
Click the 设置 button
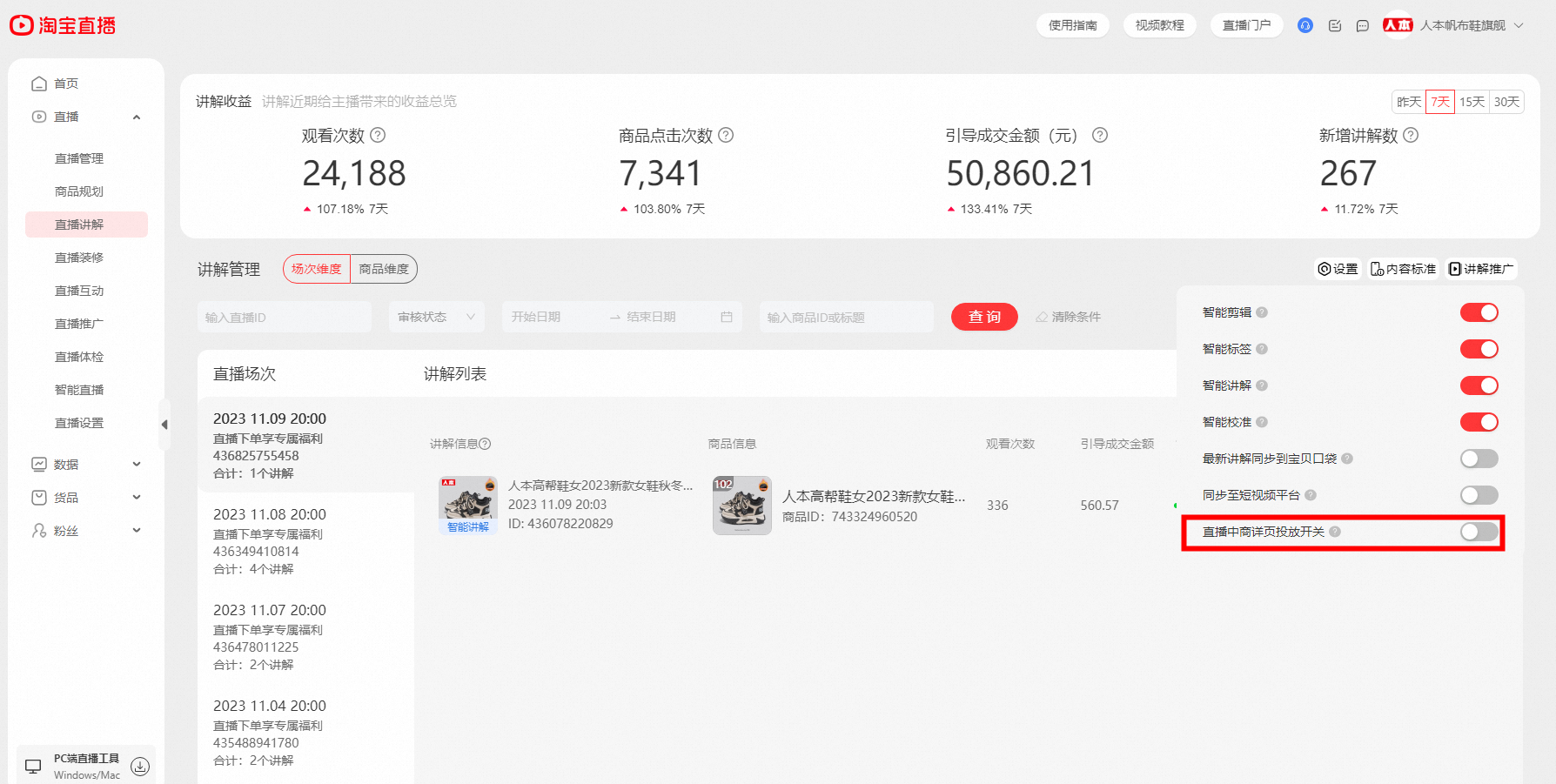click(x=1338, y=269)
